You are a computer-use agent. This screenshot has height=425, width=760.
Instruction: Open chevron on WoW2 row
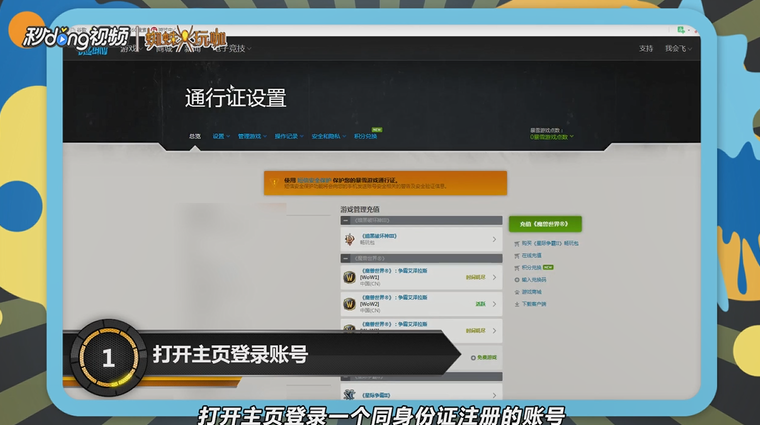coord(494,304)
